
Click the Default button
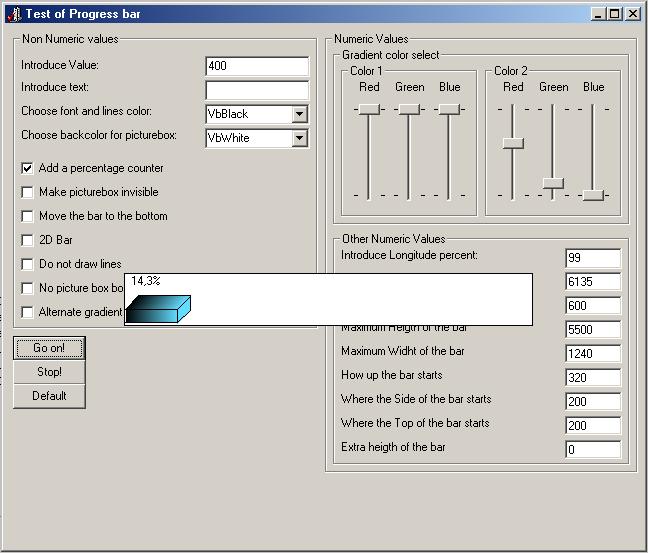click(x=49, y=396)
